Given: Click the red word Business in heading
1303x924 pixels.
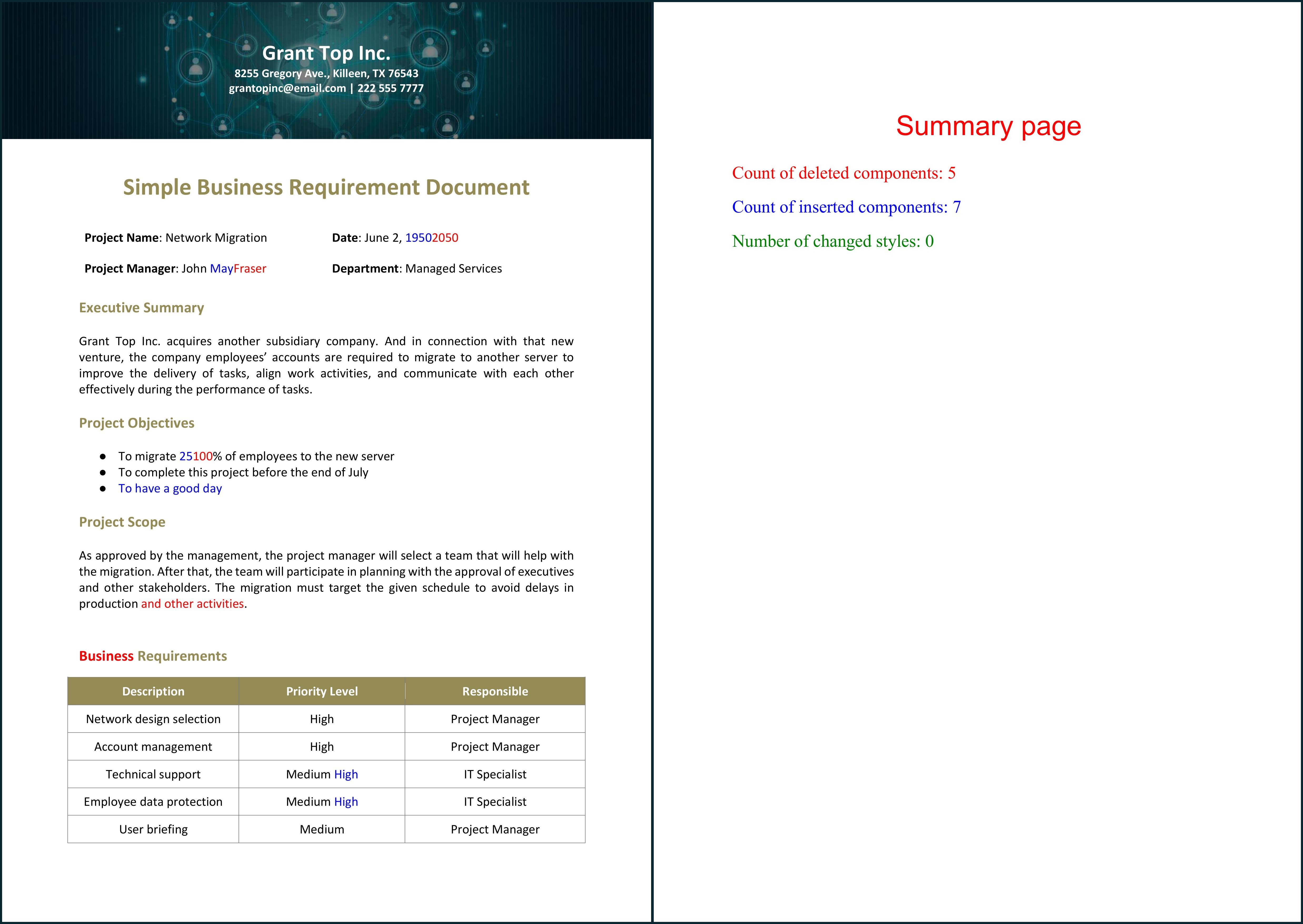Looking at the screenshot, I should (x=106, y=656).
